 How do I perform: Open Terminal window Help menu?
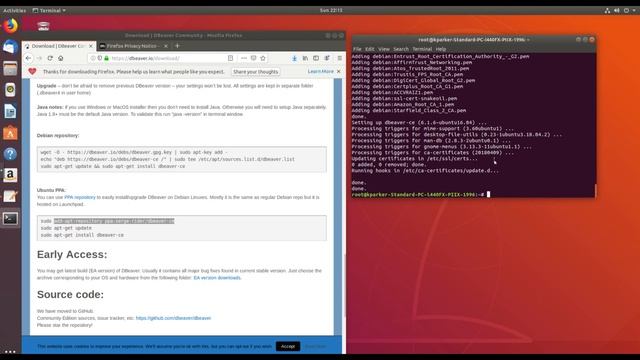[441, 49]
